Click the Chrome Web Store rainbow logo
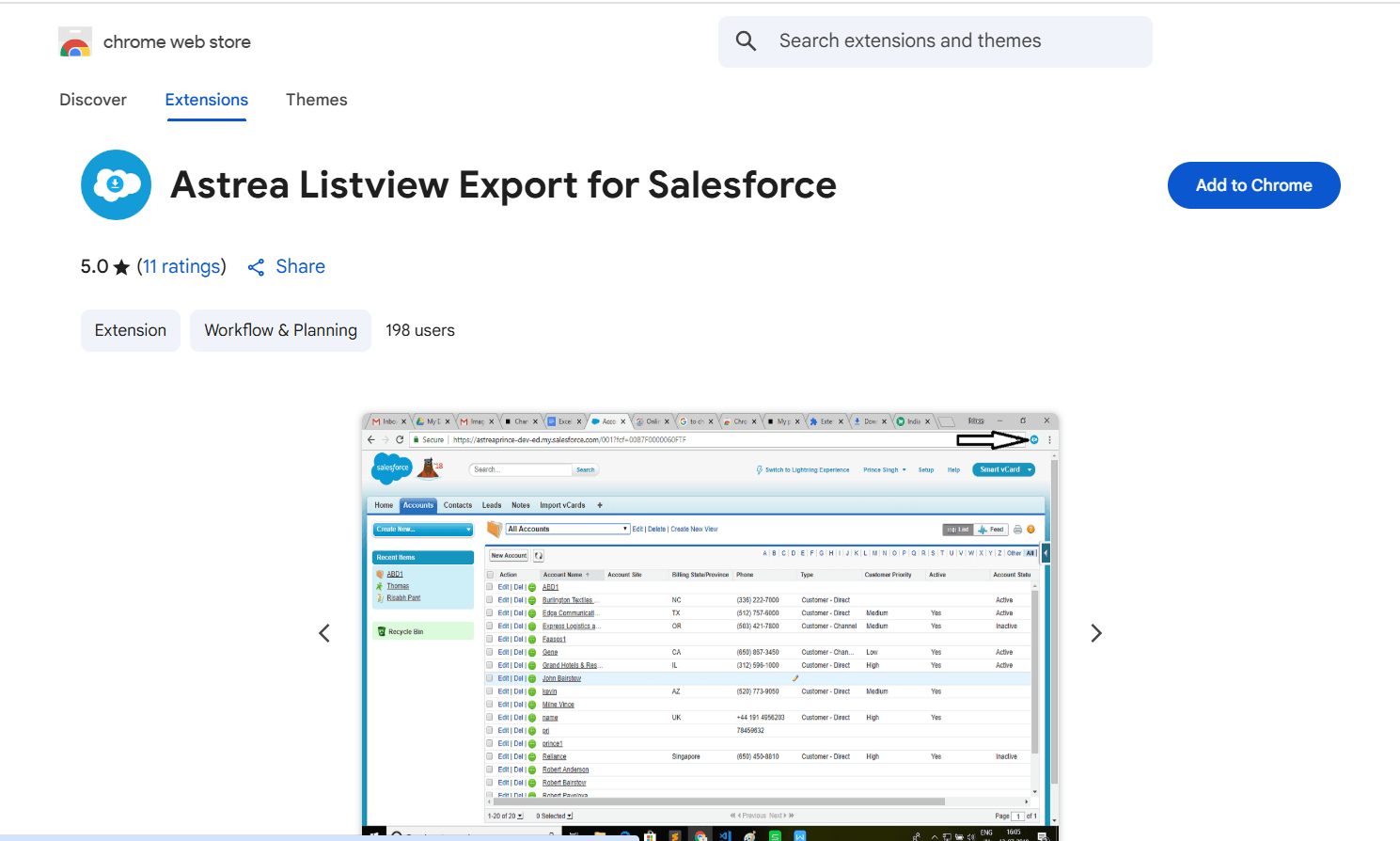 (75, 42)
